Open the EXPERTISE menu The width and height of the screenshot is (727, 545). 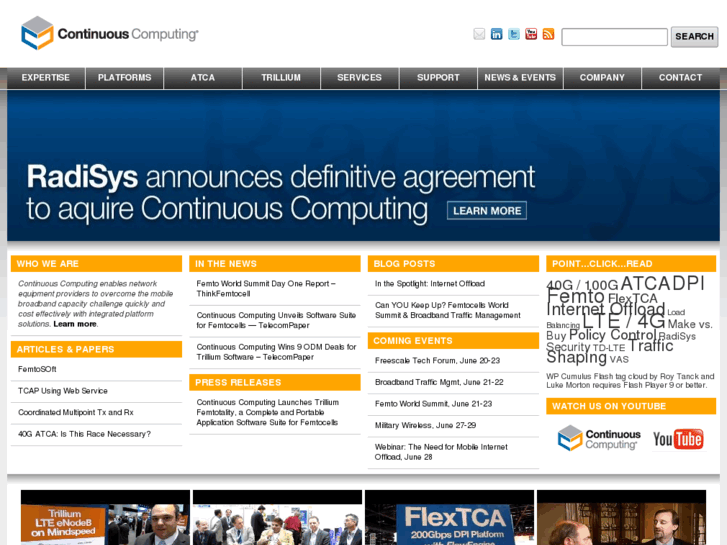[x=45, y=77]
